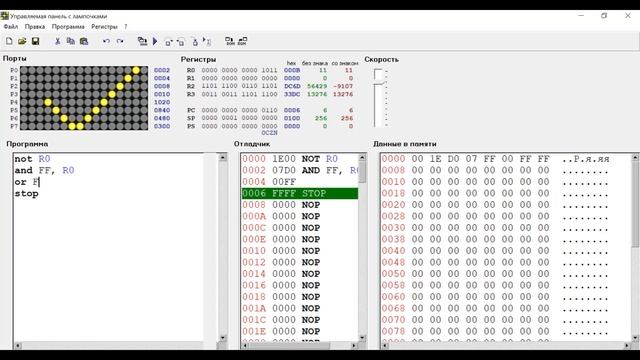
Task: Select debugger row 0008 NOP
Action: (x=300, y=204)
